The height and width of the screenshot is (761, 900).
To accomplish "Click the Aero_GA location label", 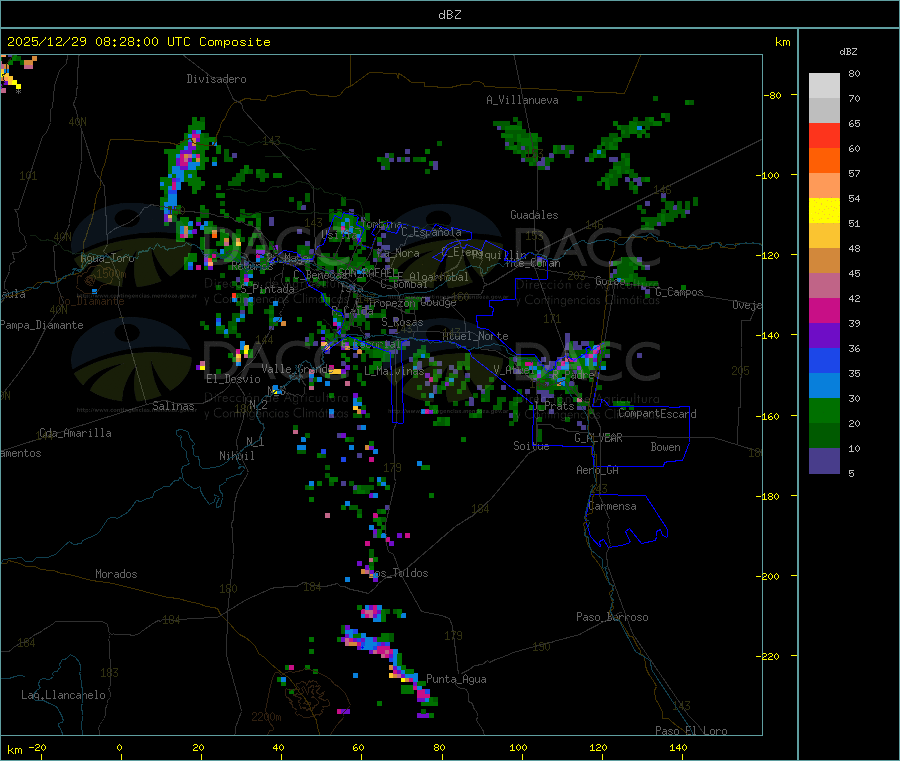I will click(x=597, y=470).
